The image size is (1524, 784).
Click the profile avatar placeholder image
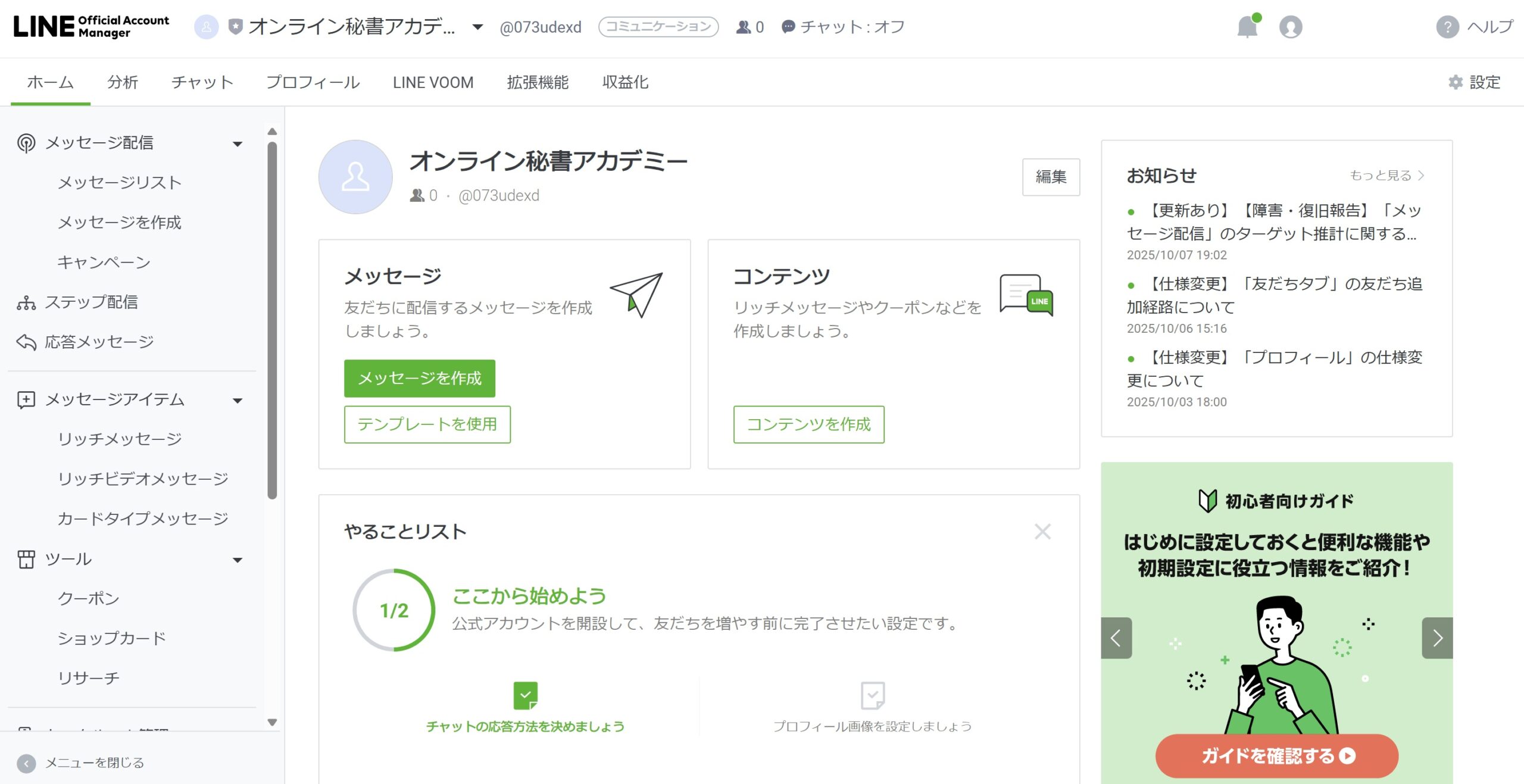pyautogui.click(x=355, y=177)
